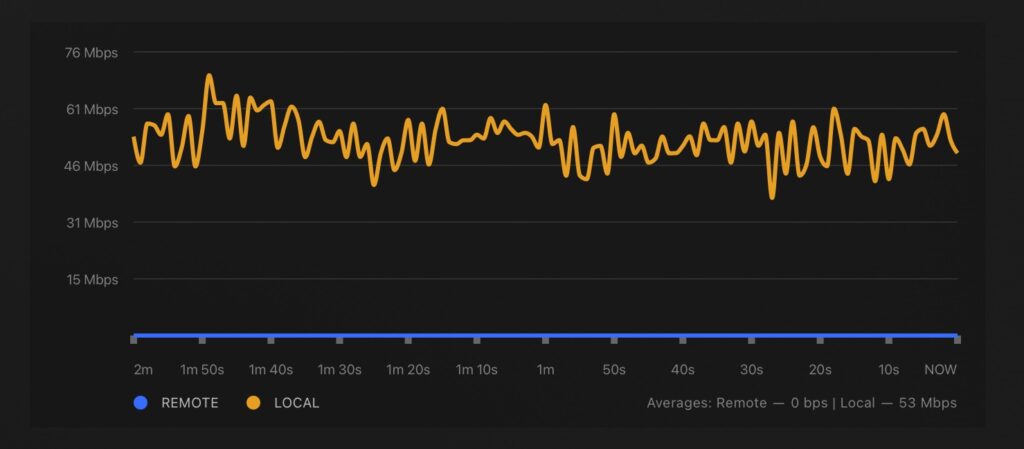Click the 20s time axis label
Screen dimensions: 1024x449
[x=820, y=369]
